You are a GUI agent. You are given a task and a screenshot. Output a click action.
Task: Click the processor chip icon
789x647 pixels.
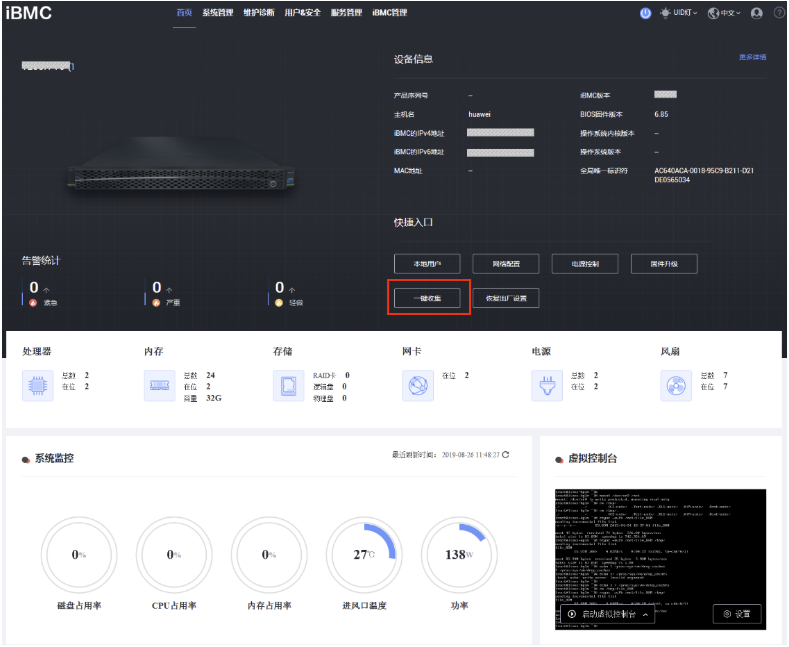coord(38,385)
